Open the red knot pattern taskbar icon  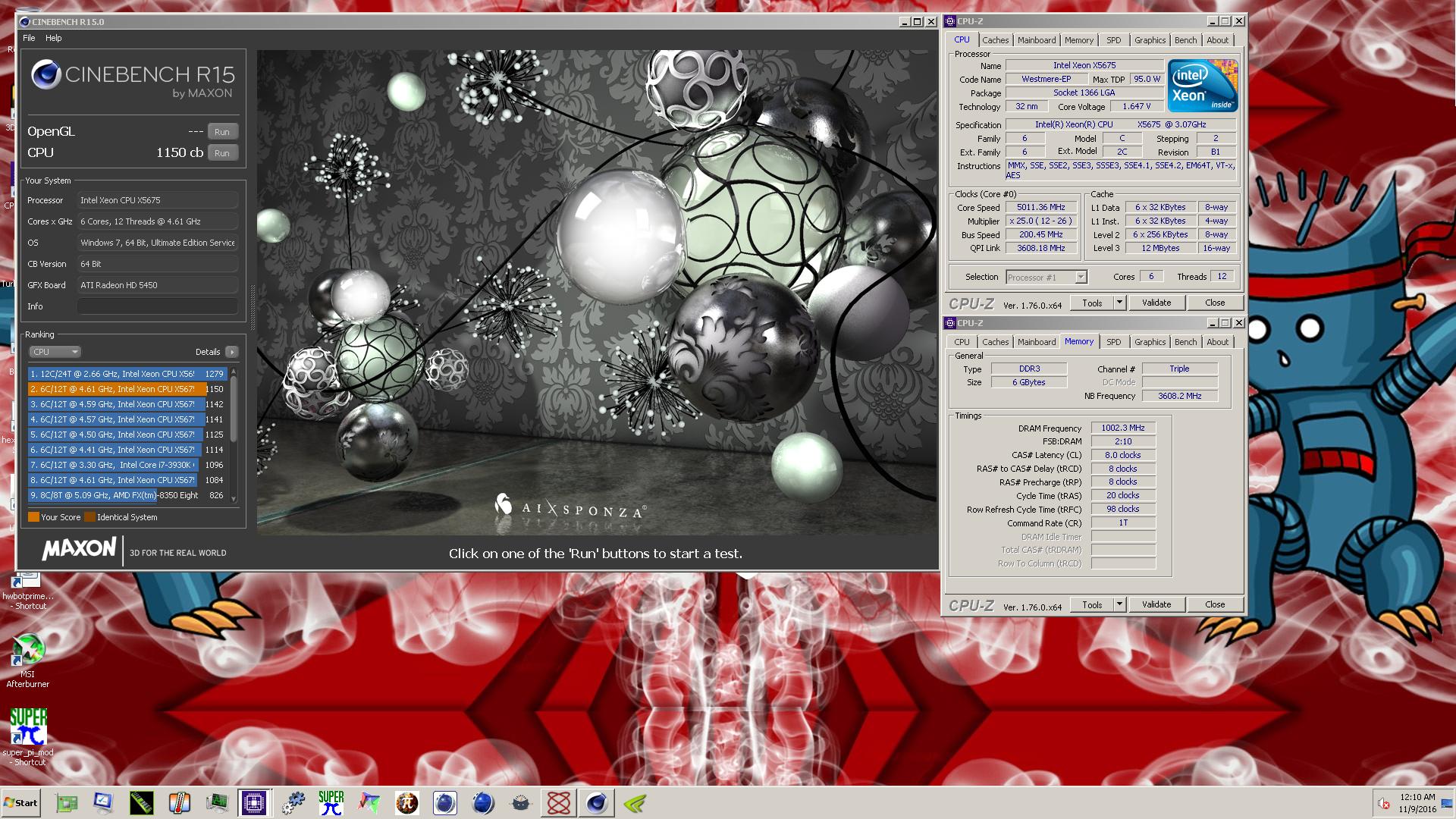[x=559, y=803]
